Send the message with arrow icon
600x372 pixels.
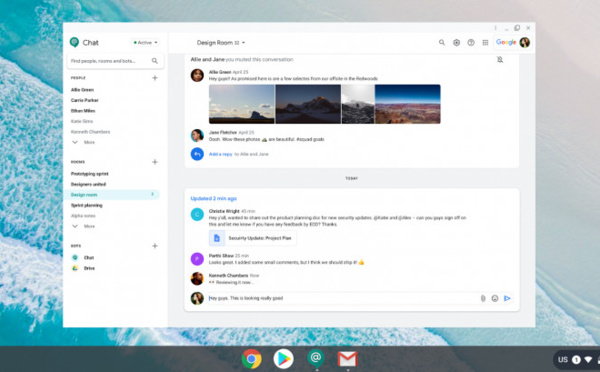[x=507, y=298]
